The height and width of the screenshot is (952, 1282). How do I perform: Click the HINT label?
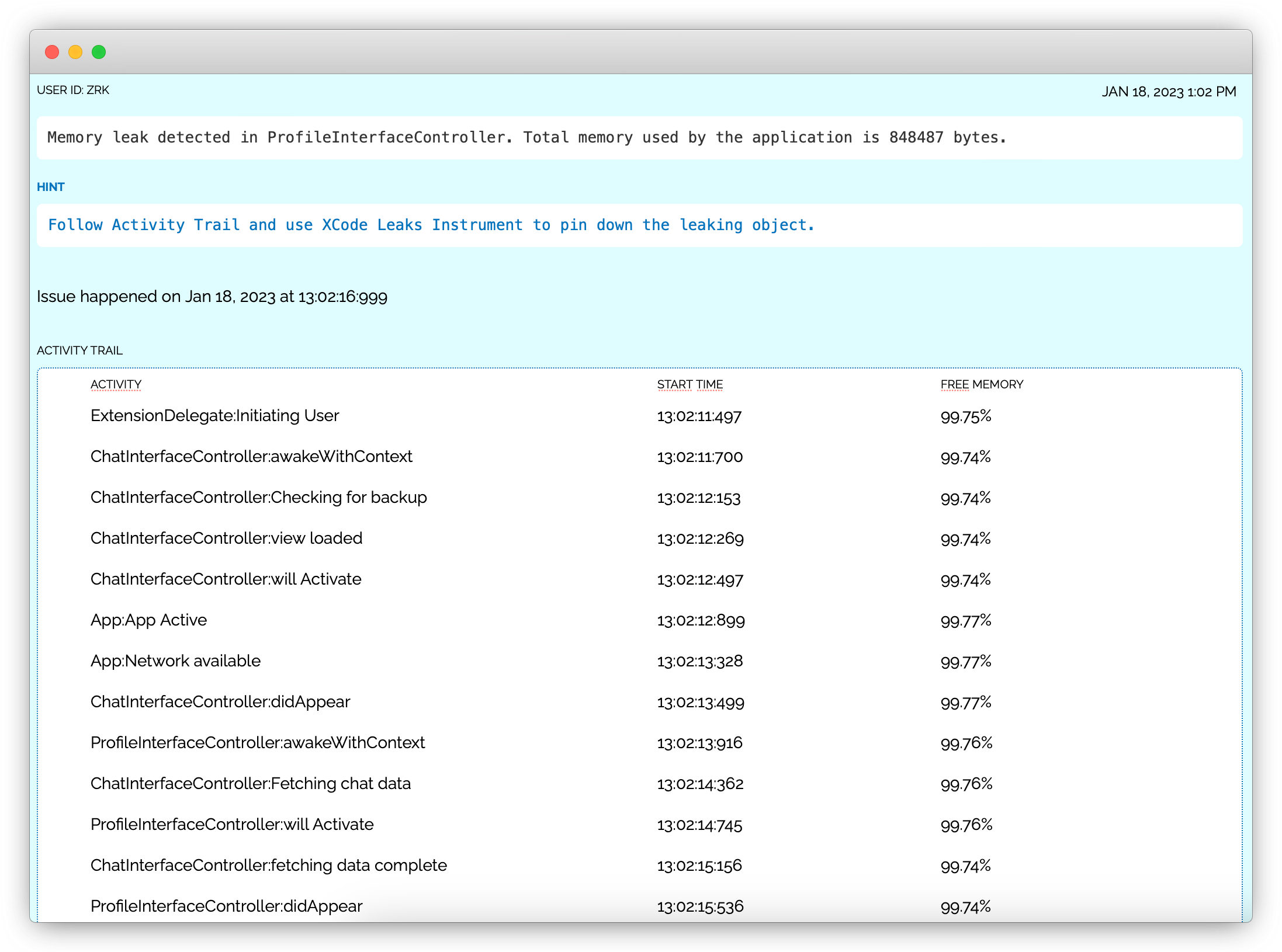[51, 187]
